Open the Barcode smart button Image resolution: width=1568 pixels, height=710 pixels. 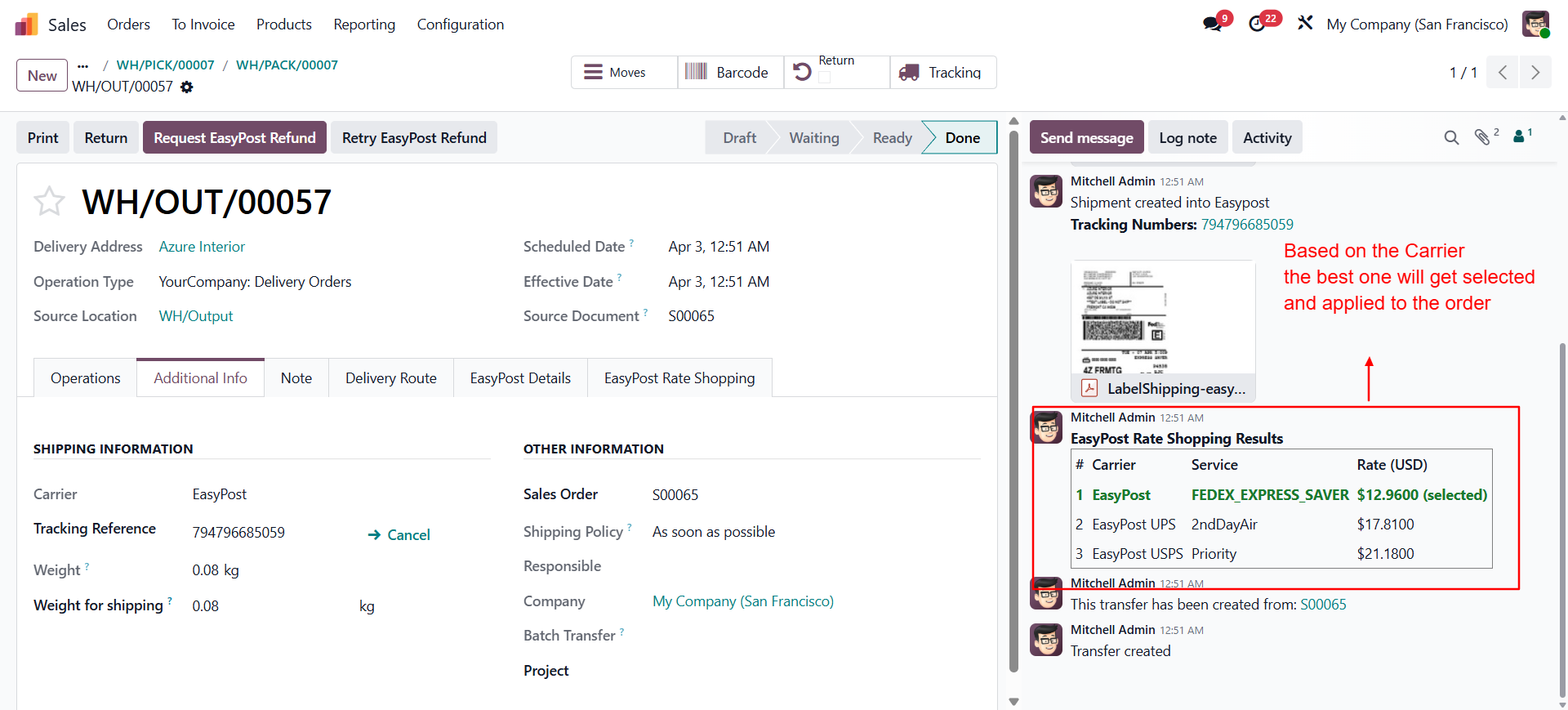(x=730, y=72)
